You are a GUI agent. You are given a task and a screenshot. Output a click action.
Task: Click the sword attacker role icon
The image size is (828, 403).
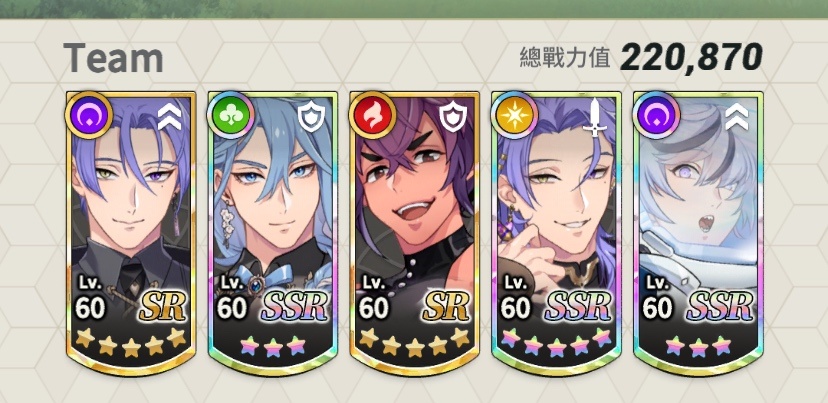595,117
